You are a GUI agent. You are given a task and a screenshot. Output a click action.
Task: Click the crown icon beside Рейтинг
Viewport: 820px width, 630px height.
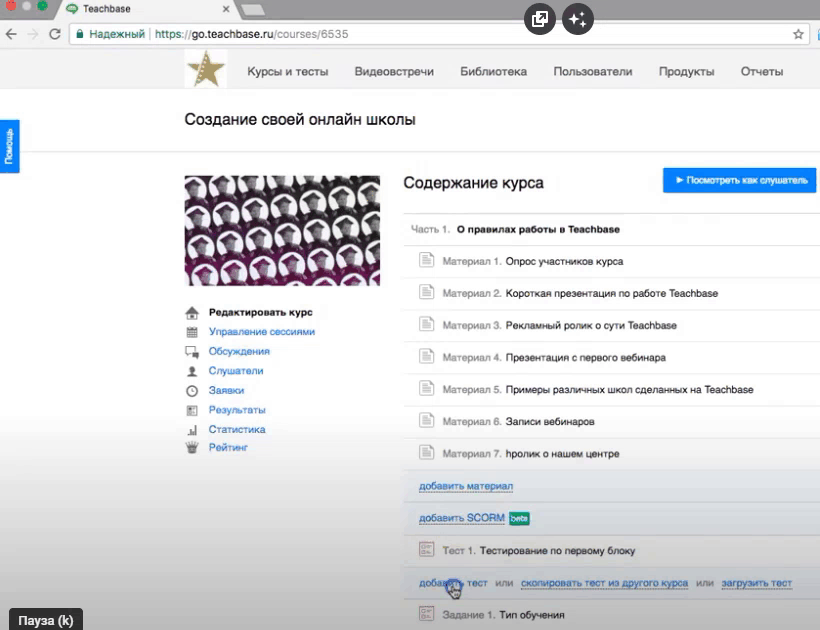point(192,448)
